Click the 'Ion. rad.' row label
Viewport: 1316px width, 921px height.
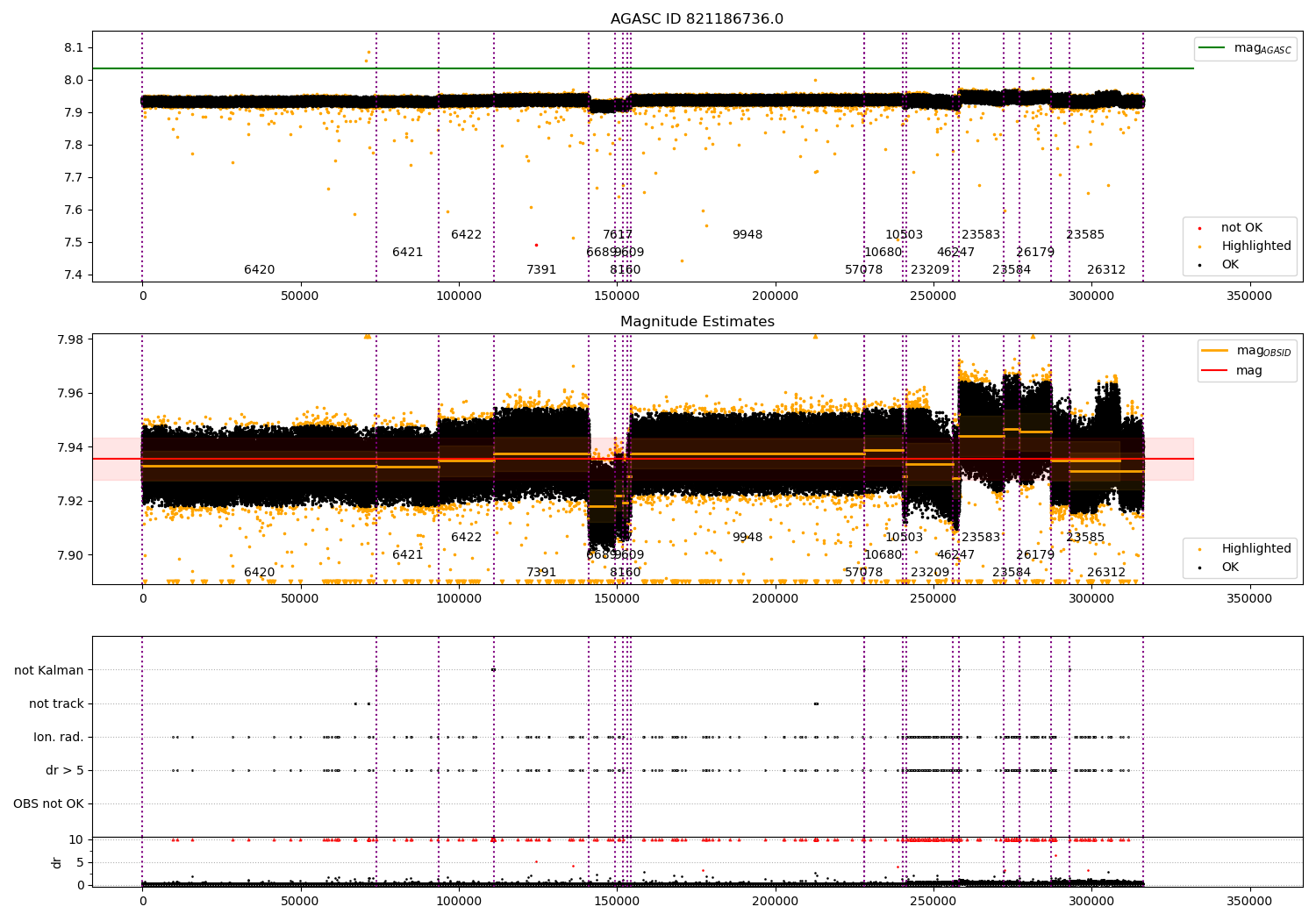pos(59,737)
